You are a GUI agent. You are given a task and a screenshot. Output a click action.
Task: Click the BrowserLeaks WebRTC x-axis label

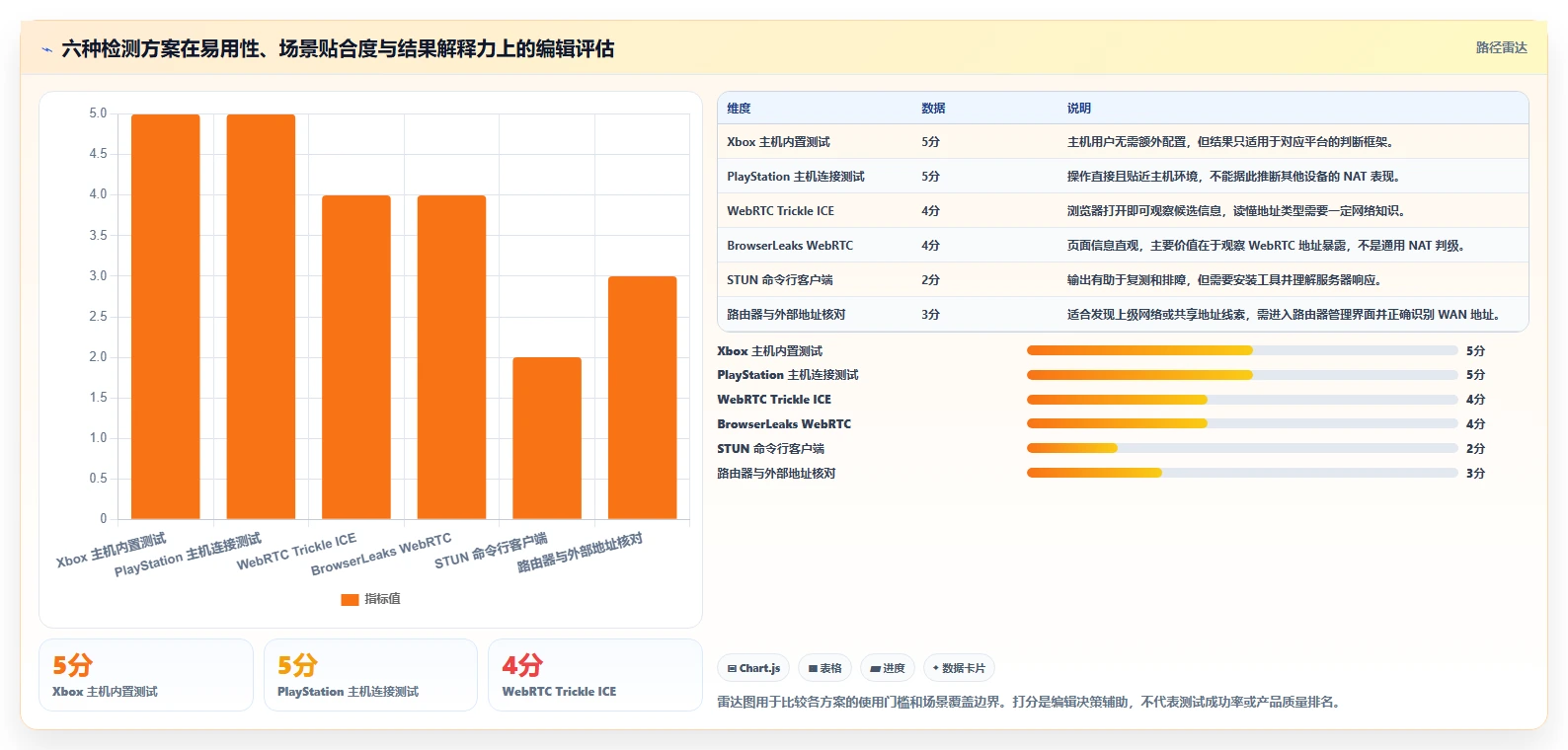381,555
